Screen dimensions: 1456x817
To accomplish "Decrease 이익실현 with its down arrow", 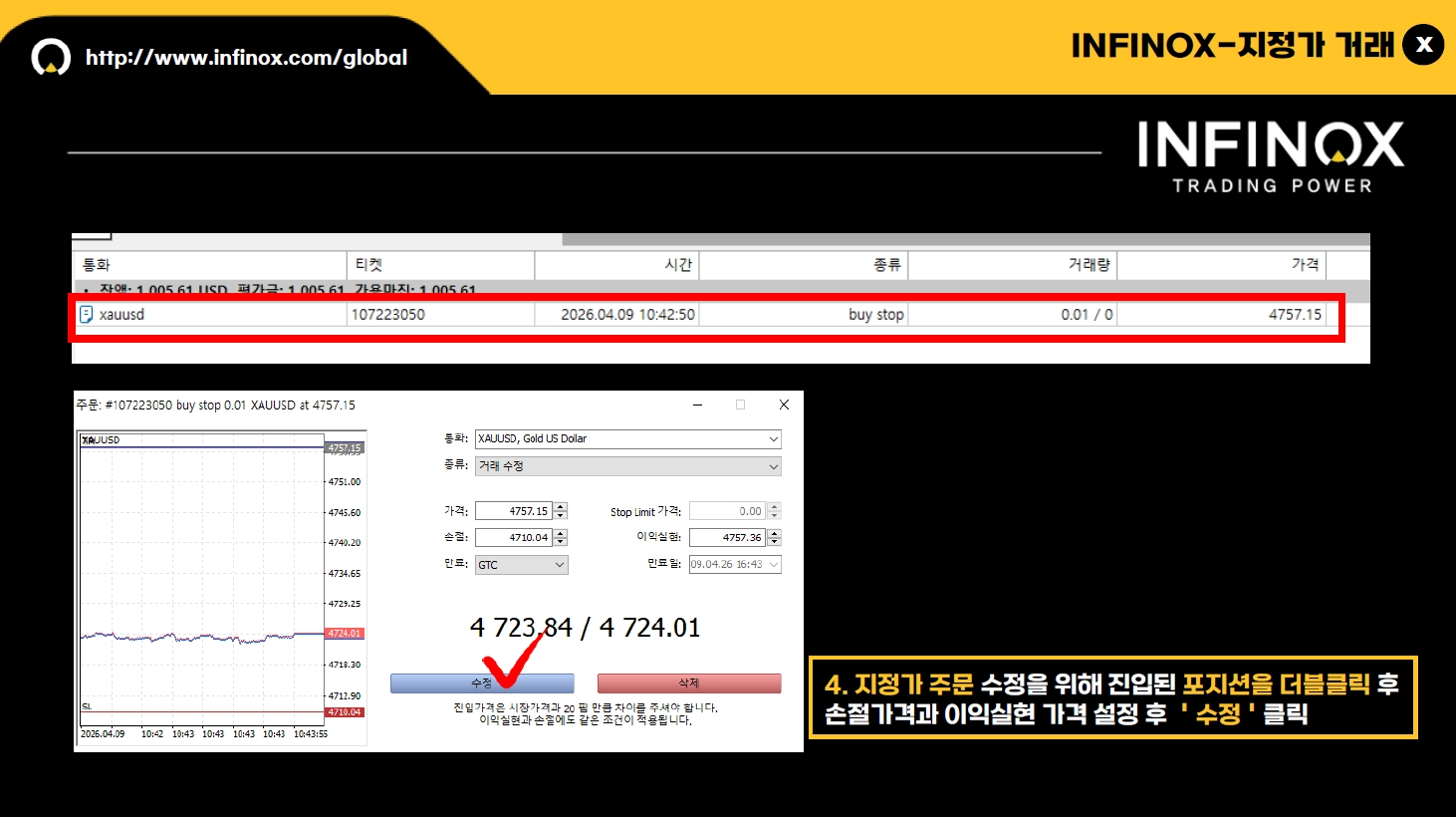I will (x=775, y=541).
